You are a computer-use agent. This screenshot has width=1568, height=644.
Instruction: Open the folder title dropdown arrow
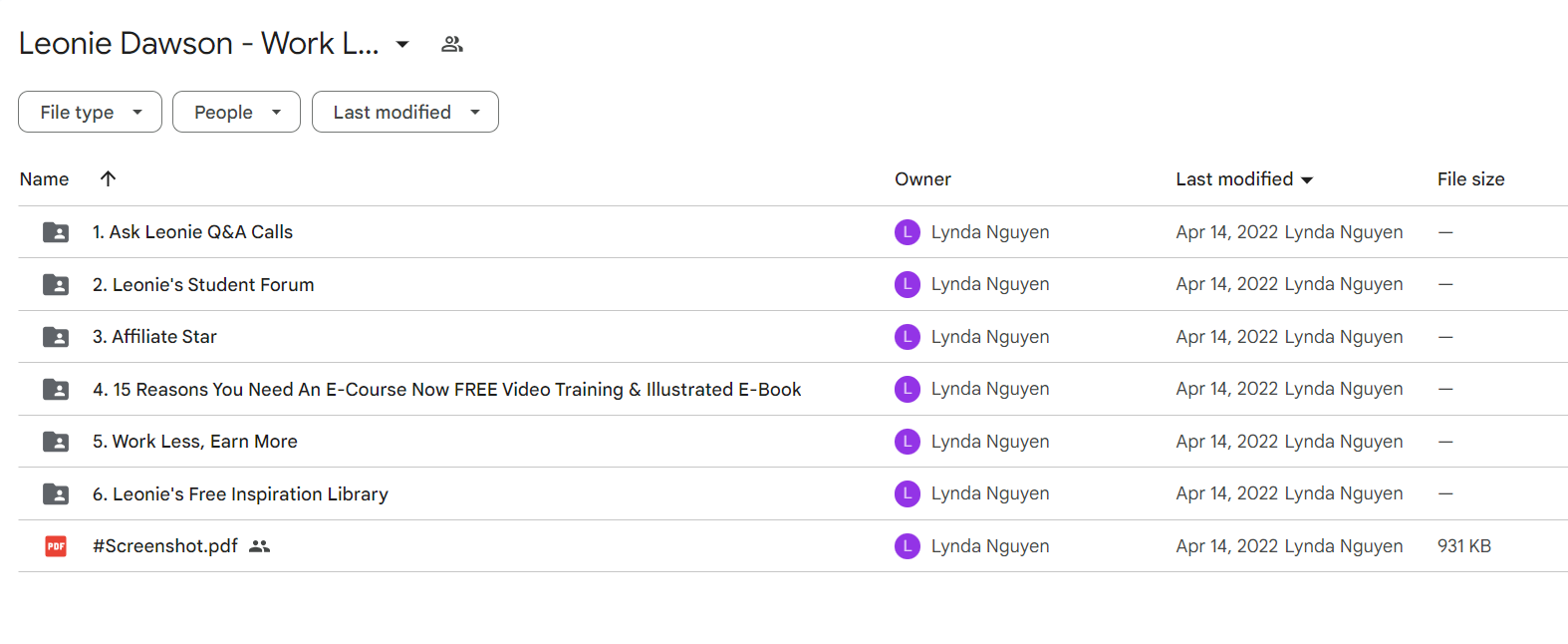tap(402, 44)
